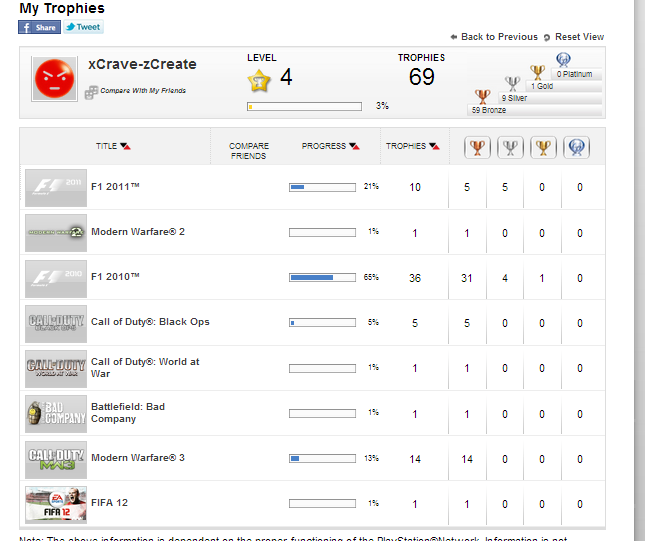Click the Reset View link
The height and width of the screenshot is (541, 645).
(x=578, y=37)
